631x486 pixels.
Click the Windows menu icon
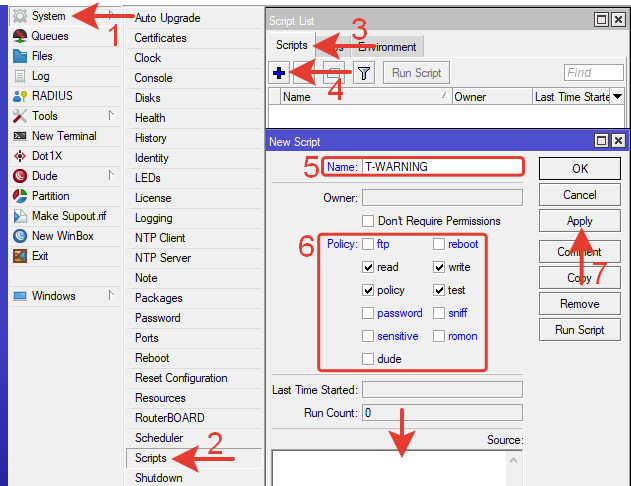tap(20, 296)
